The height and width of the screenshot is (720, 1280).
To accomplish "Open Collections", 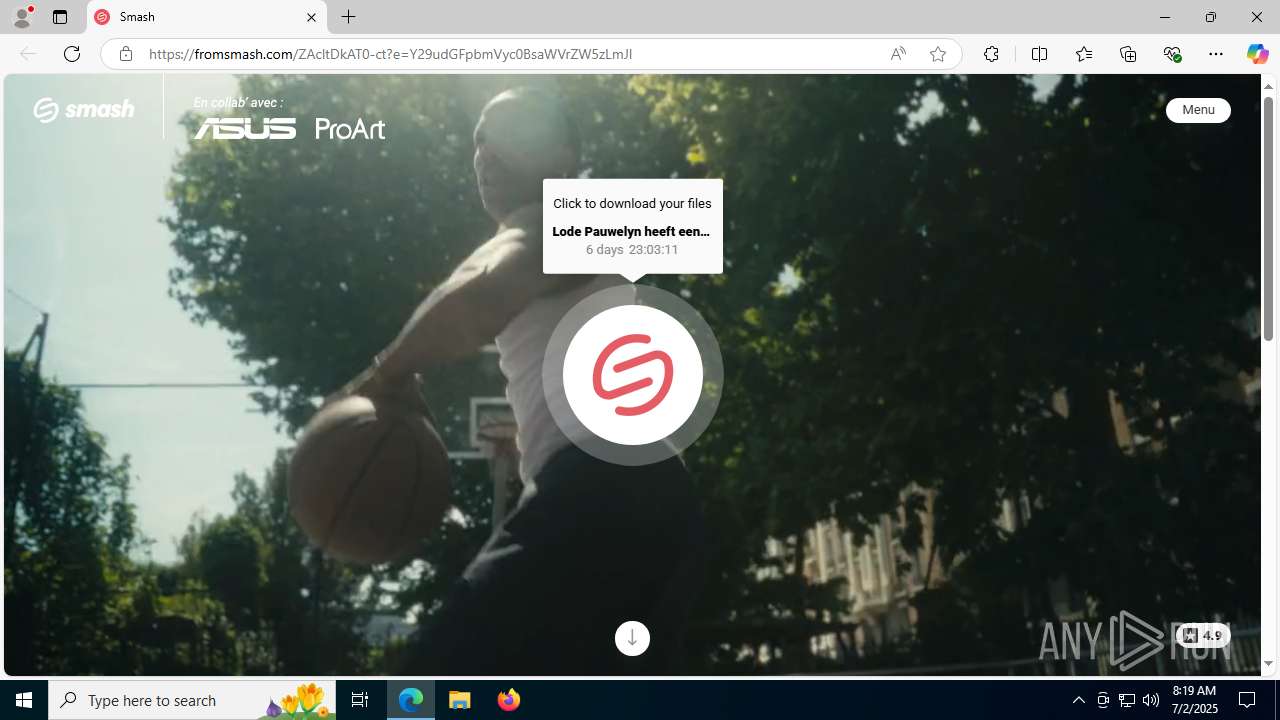I will pos(1128,54).
